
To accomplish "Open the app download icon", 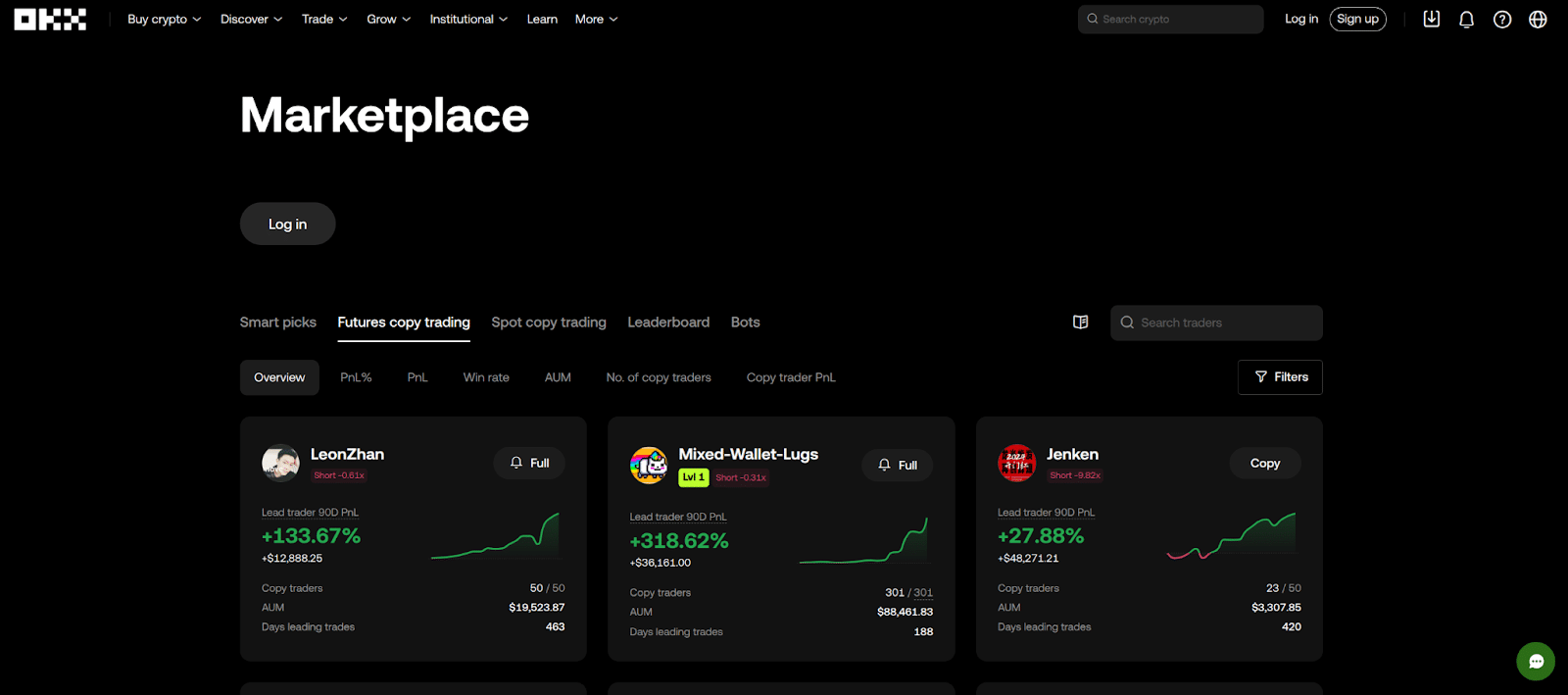I will point(1431,19).
